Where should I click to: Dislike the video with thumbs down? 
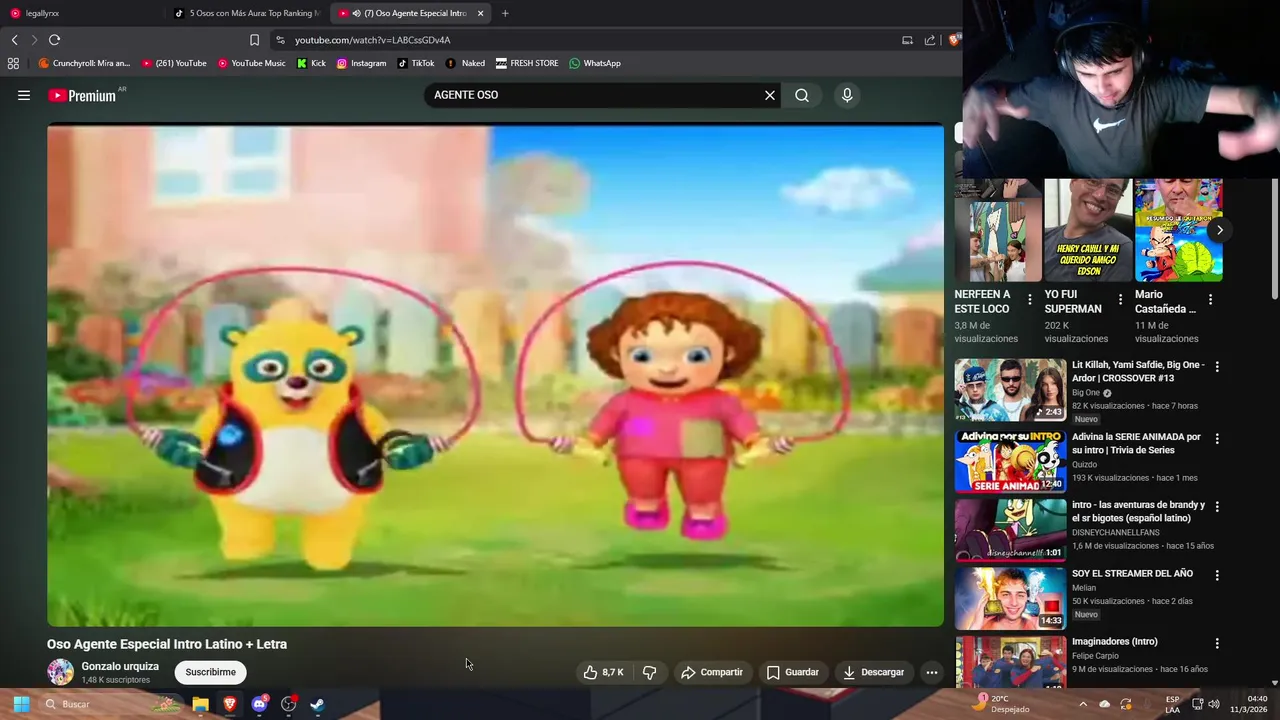pyautogui.click(x=649, y=672)
